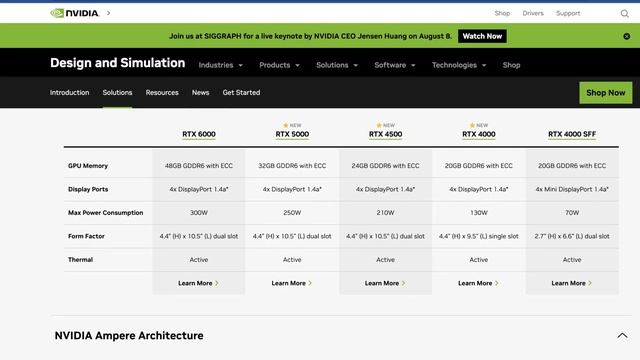This screenshot has height=360, width=640.
Task: Open the RTX 6000 column heading link
Action: tap(199, 134)
